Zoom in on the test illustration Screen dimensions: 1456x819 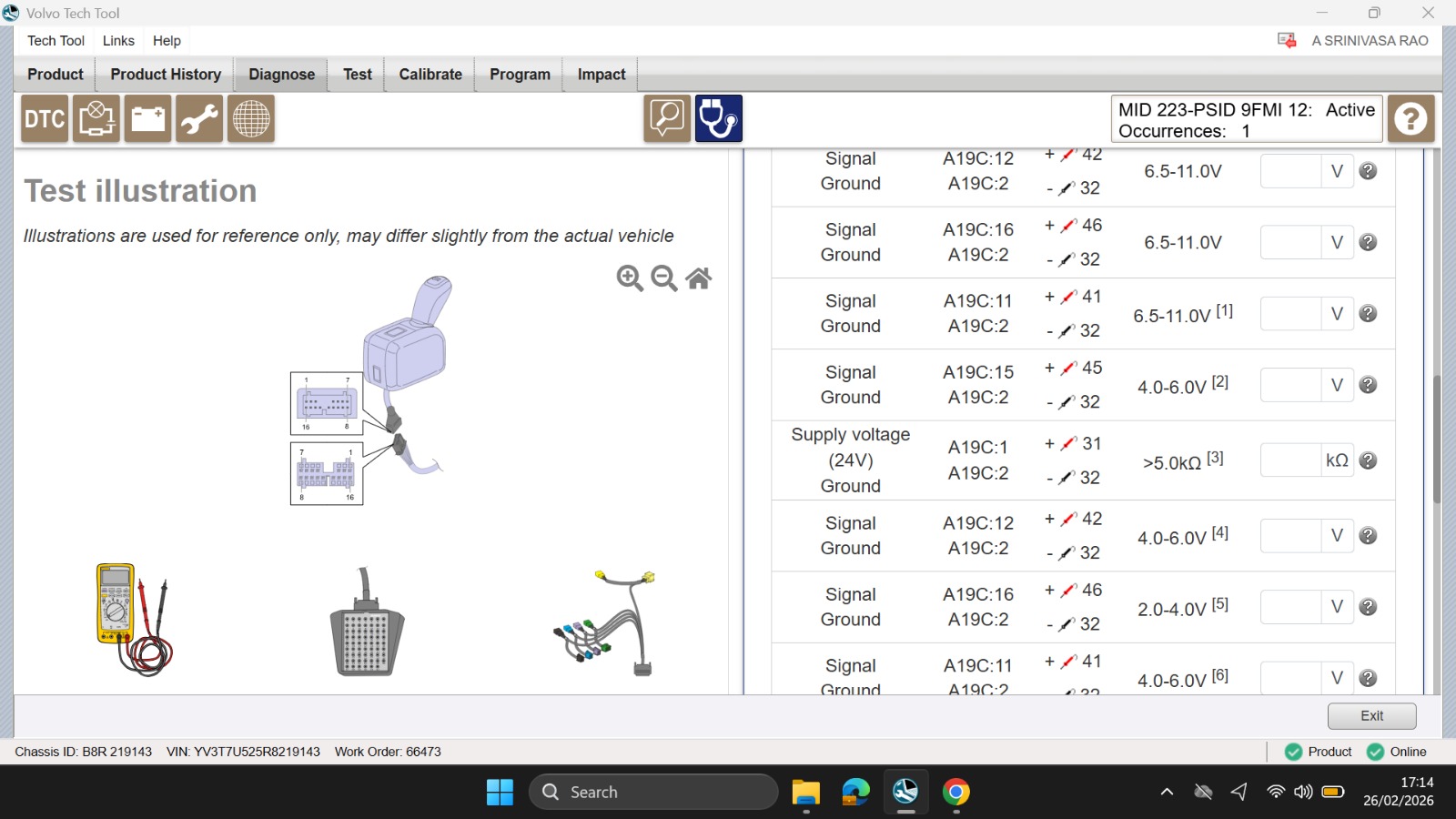point(630,278)
